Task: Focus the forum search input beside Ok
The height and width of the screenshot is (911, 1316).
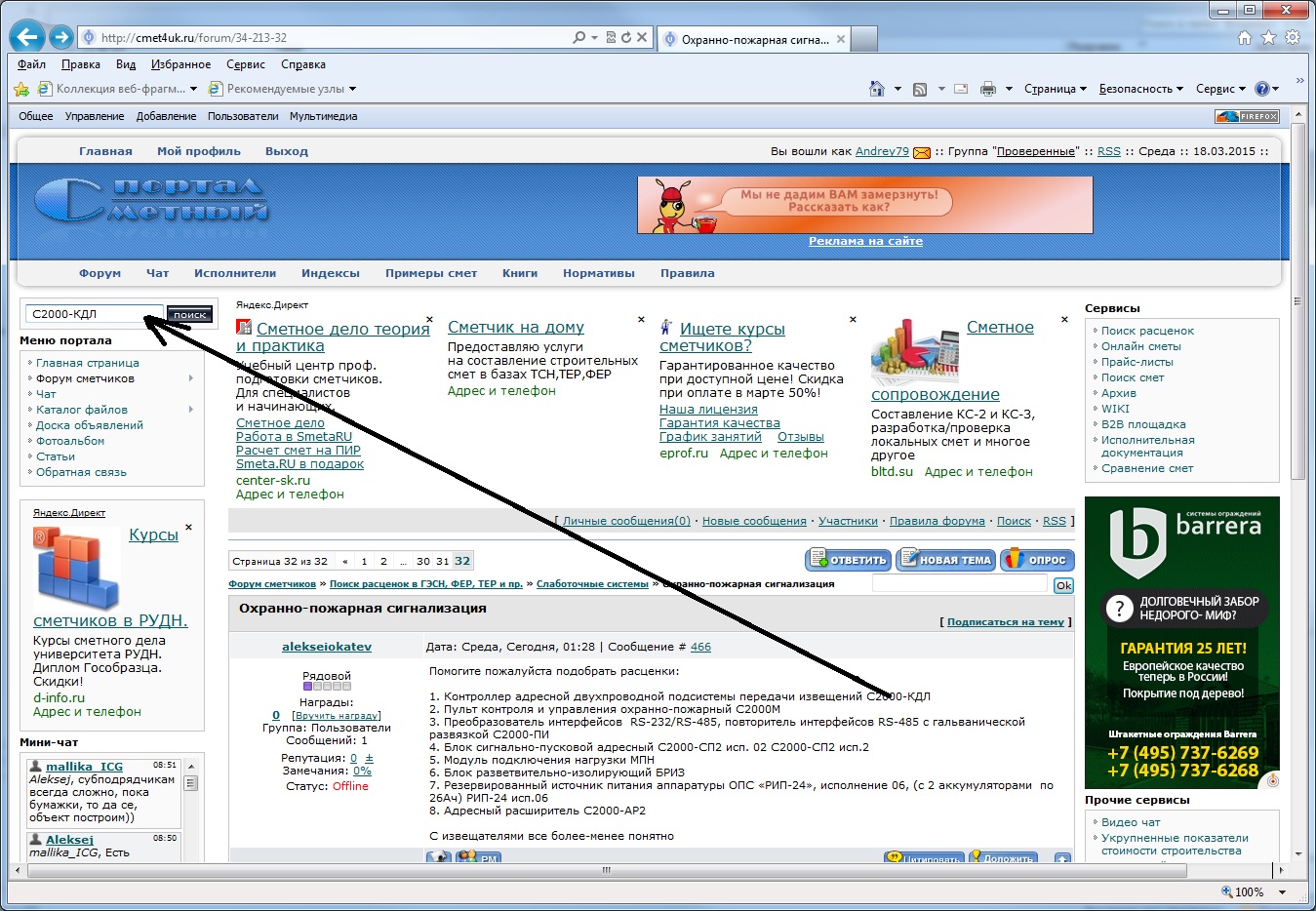Action: [959, 584]
